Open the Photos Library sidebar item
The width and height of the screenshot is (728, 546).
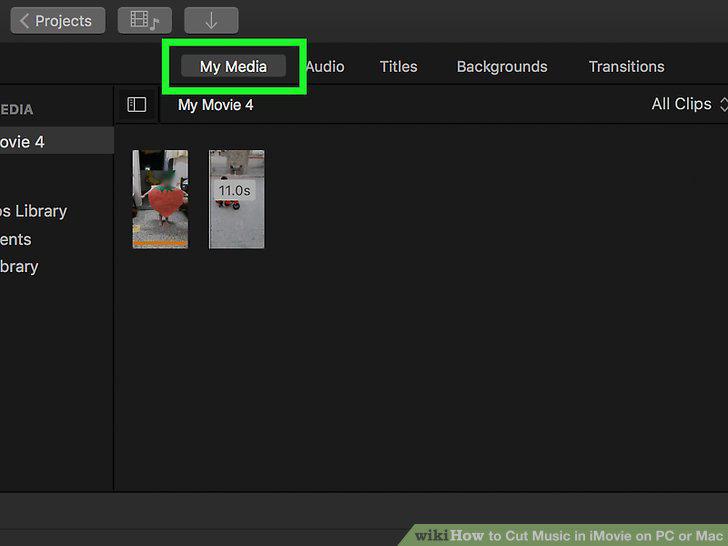click(33, 211)
